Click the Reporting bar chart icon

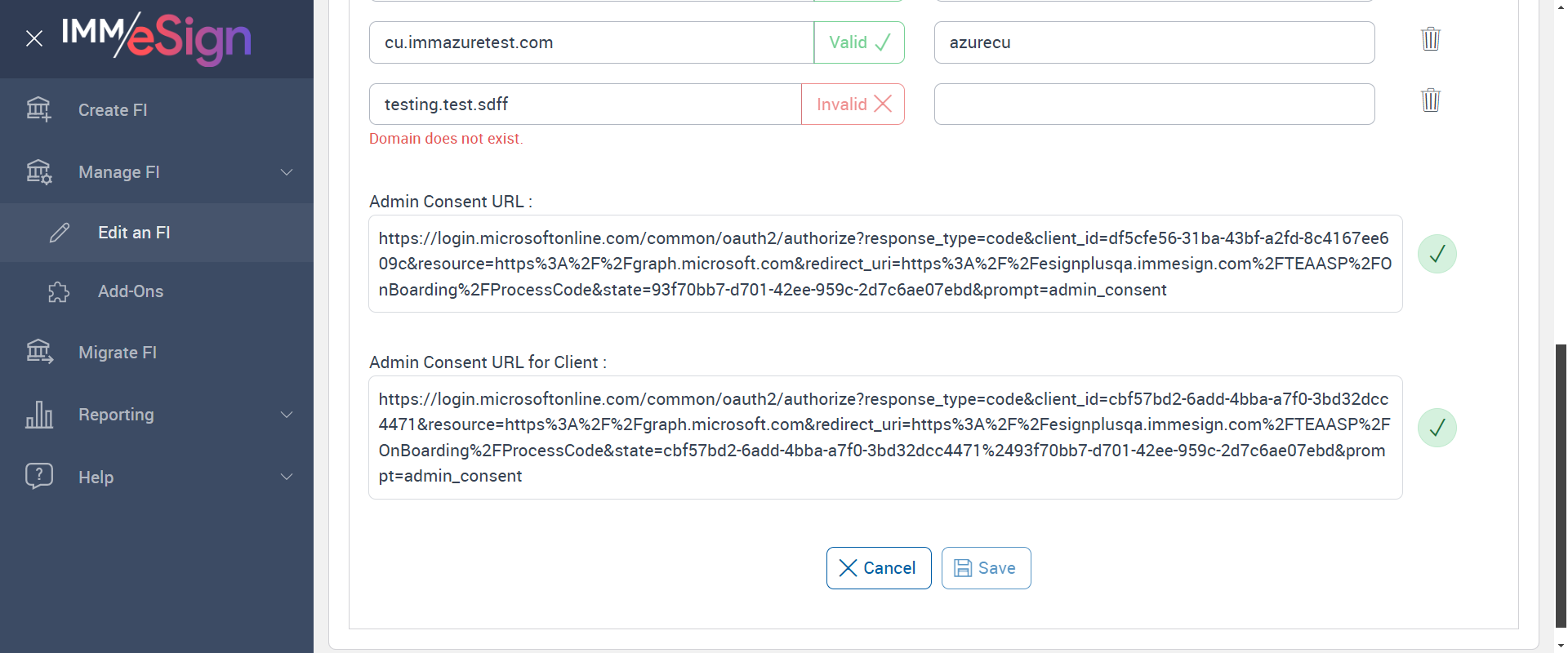pyautogui.click(x=38, y=415)
